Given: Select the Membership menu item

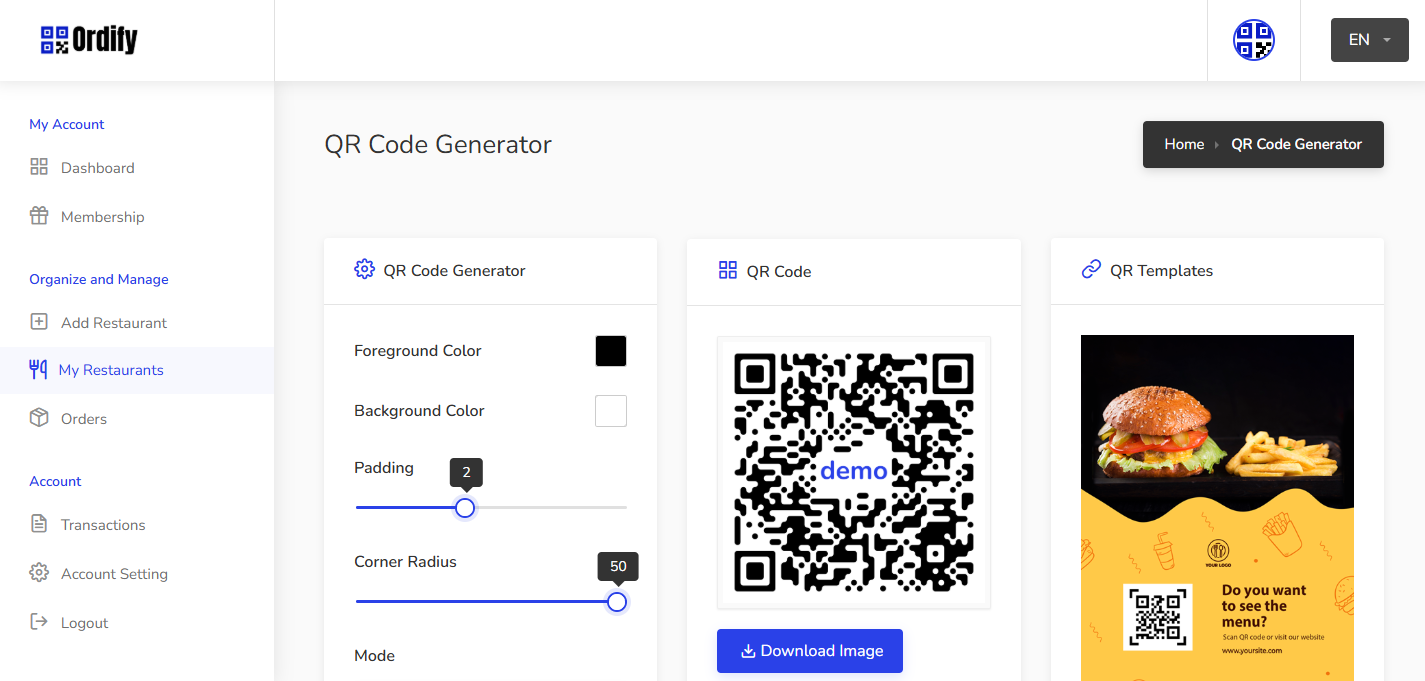Looking at the screenshot, I should pos(102,217).
